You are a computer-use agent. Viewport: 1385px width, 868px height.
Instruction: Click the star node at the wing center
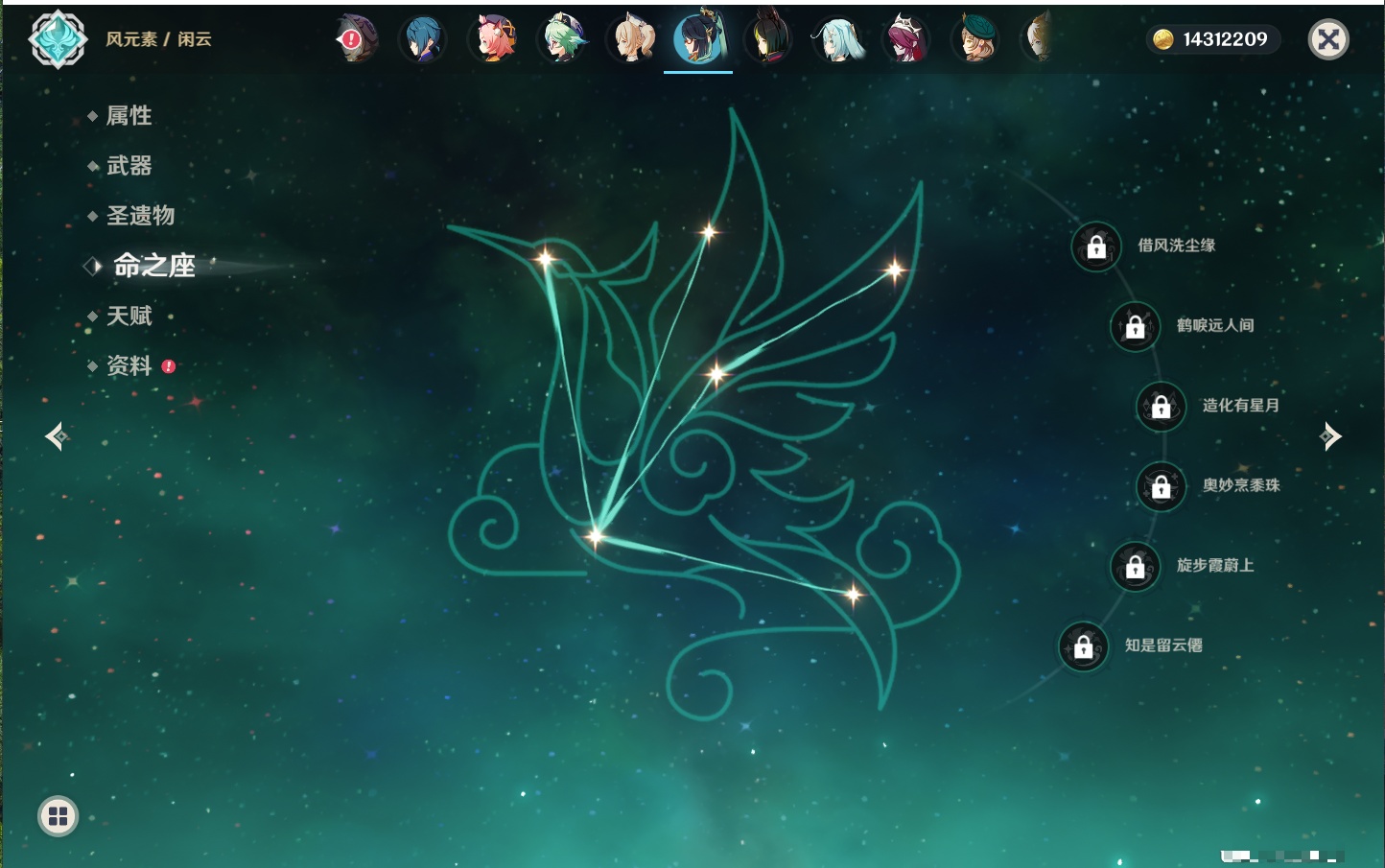coord(716,374)
